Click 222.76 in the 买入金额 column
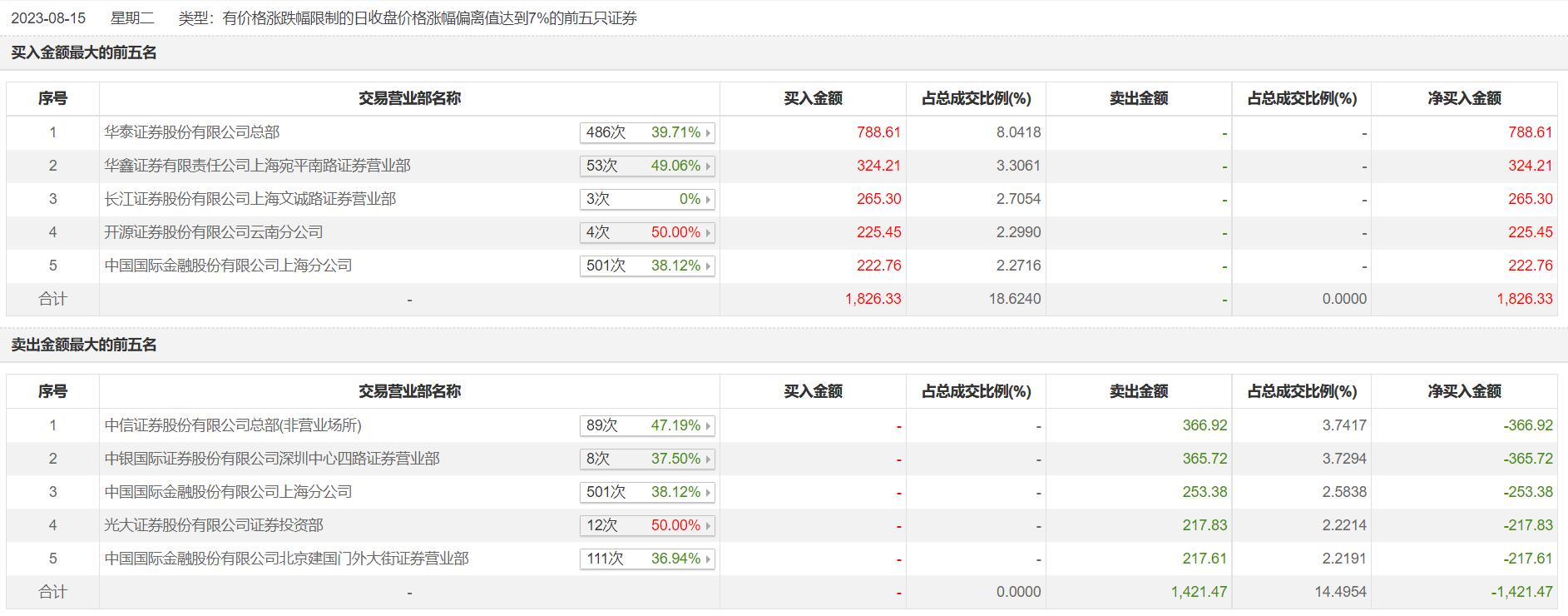This screenshot has width=1568, height=616. 878,266
